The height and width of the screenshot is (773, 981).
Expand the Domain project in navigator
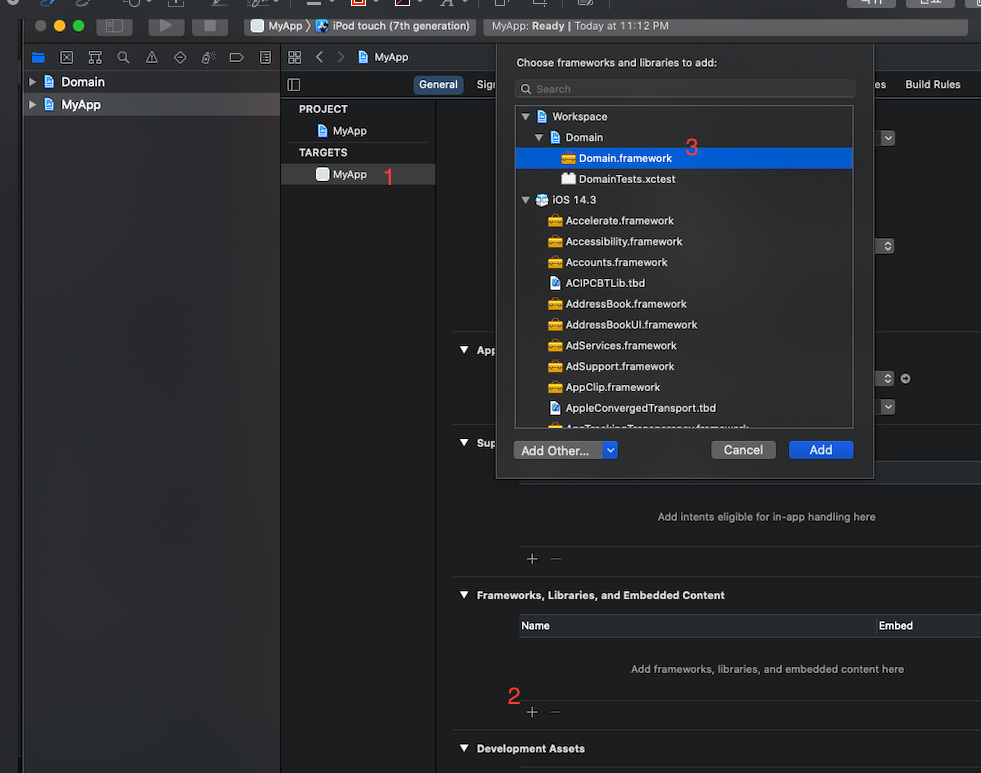[33, 82]
